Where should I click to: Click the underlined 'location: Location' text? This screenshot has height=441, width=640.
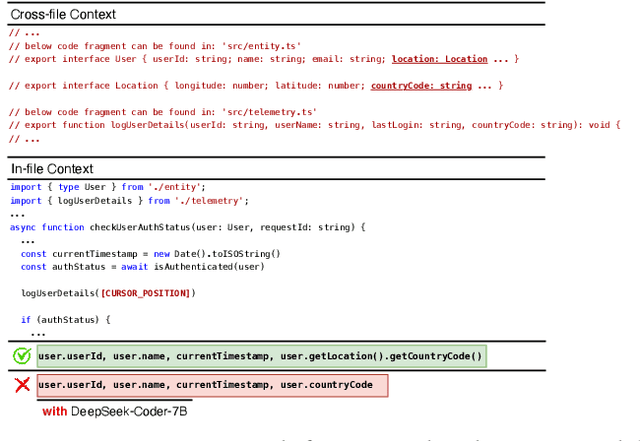click(439, 59)
